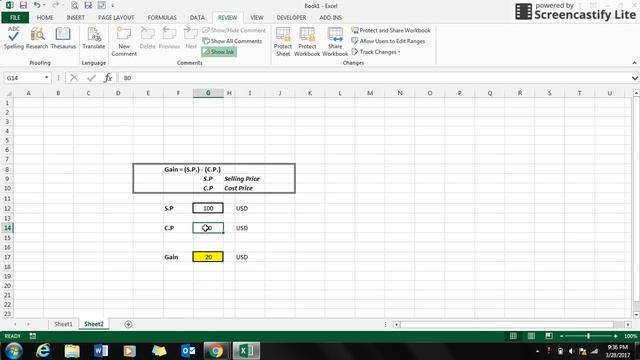This screenshot has height=360, width=640.
Task: Click Allow Users to Edit Ranges
Action: 388,41
